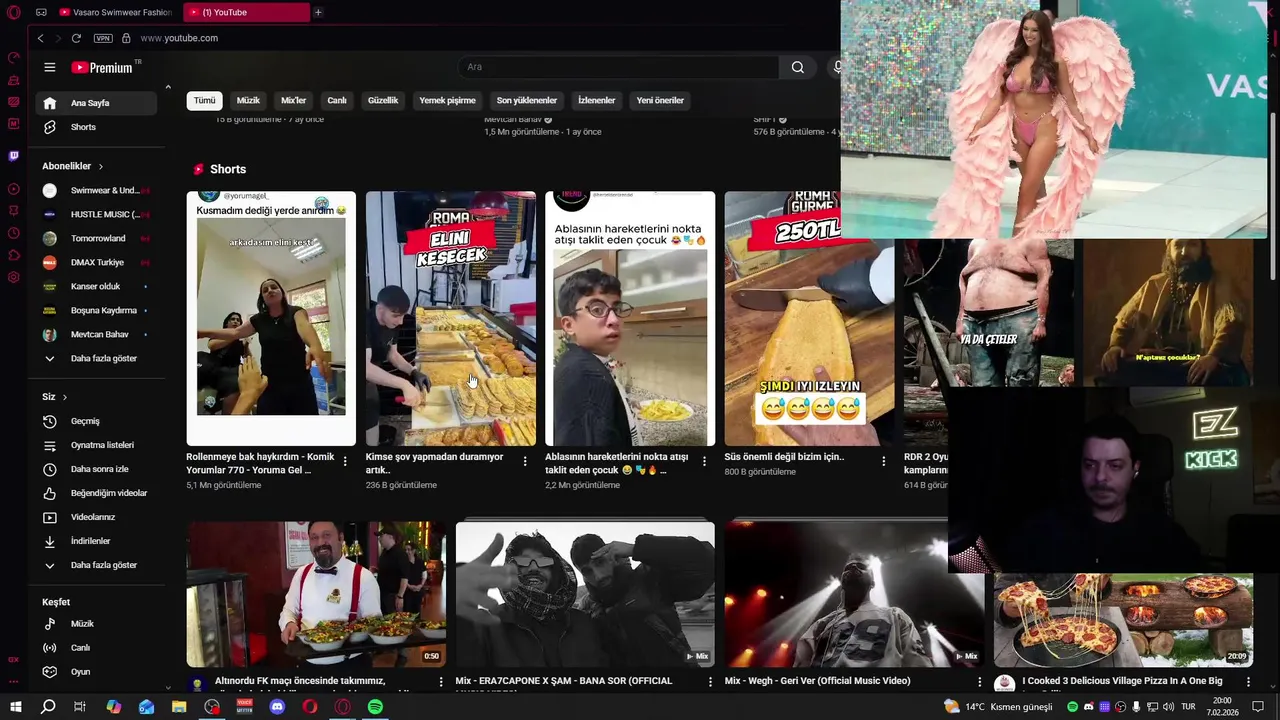Click the search magnifier button
The image size is (1280, 720).
(x=797, y=67)
